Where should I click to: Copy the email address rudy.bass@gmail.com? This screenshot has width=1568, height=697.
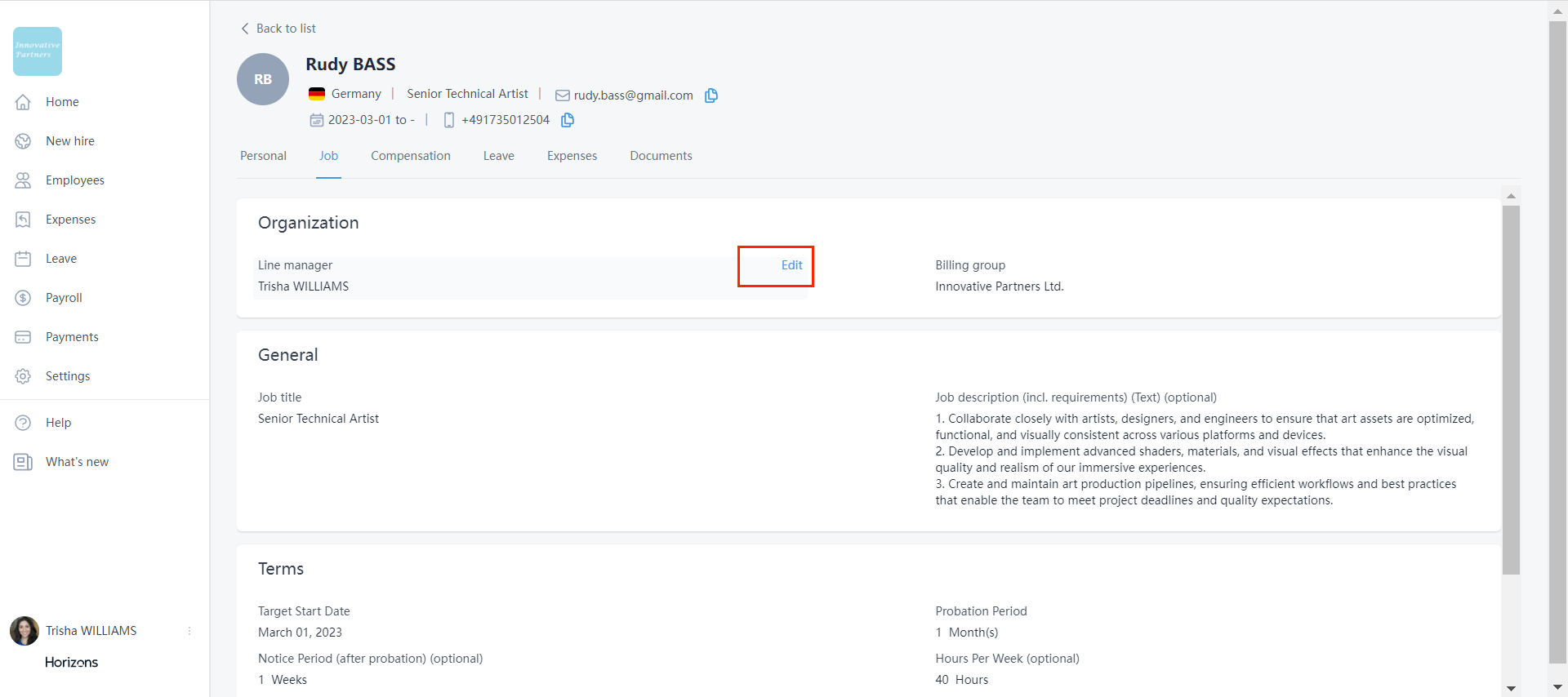pos(711,95)
